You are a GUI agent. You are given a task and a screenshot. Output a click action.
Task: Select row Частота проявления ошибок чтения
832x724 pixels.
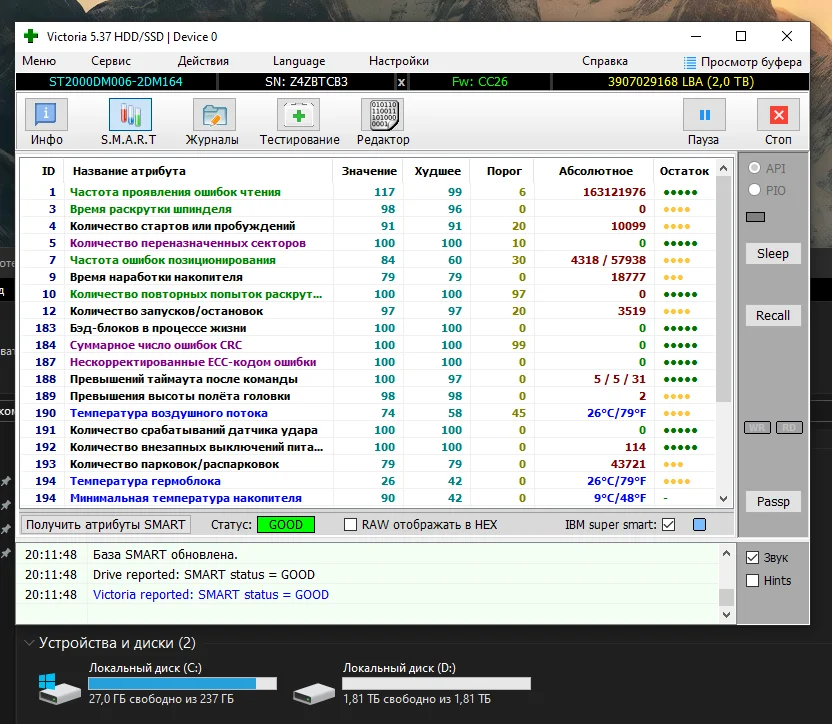(369, 192)
